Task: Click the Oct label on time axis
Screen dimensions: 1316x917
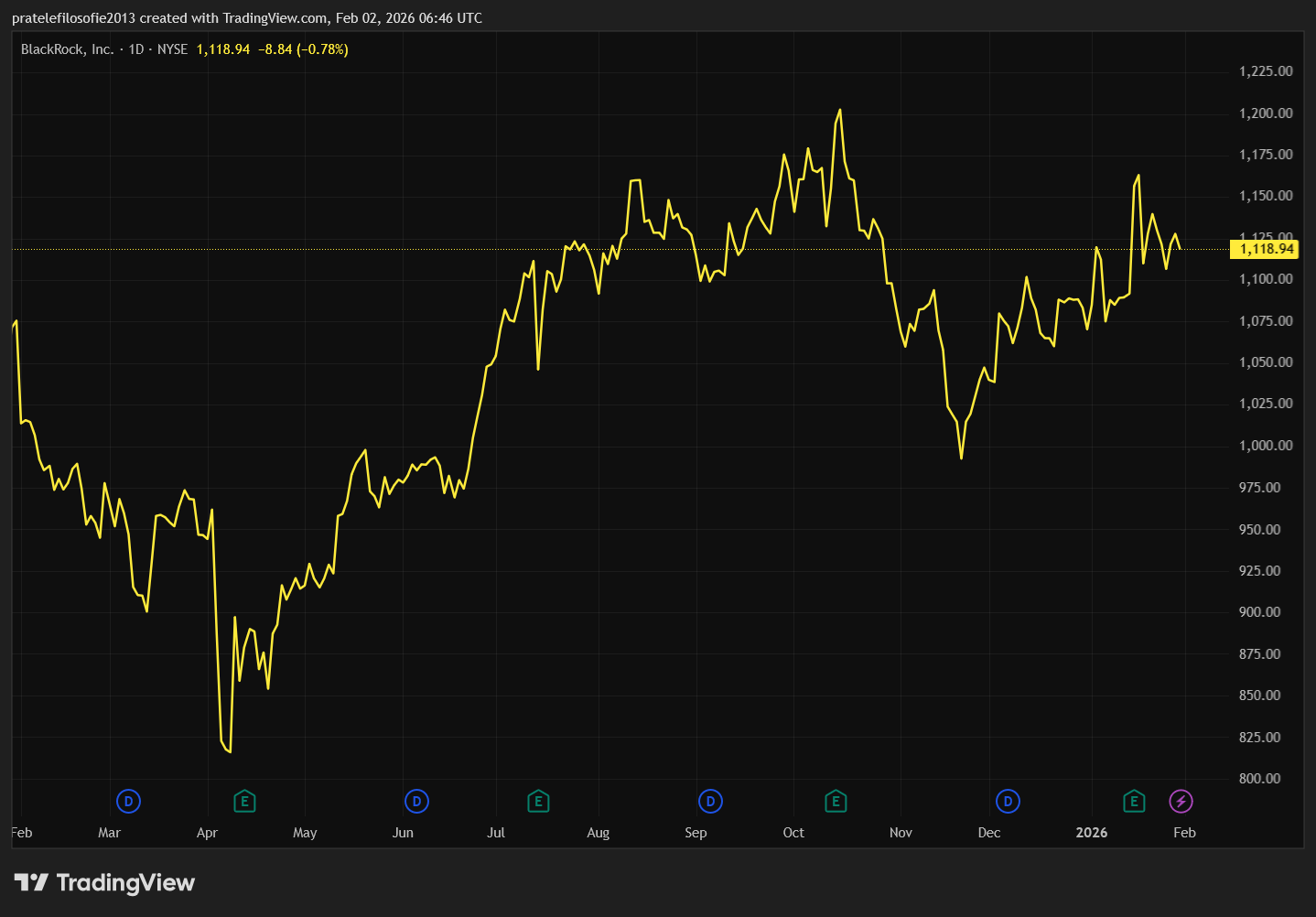Action: 793,833
